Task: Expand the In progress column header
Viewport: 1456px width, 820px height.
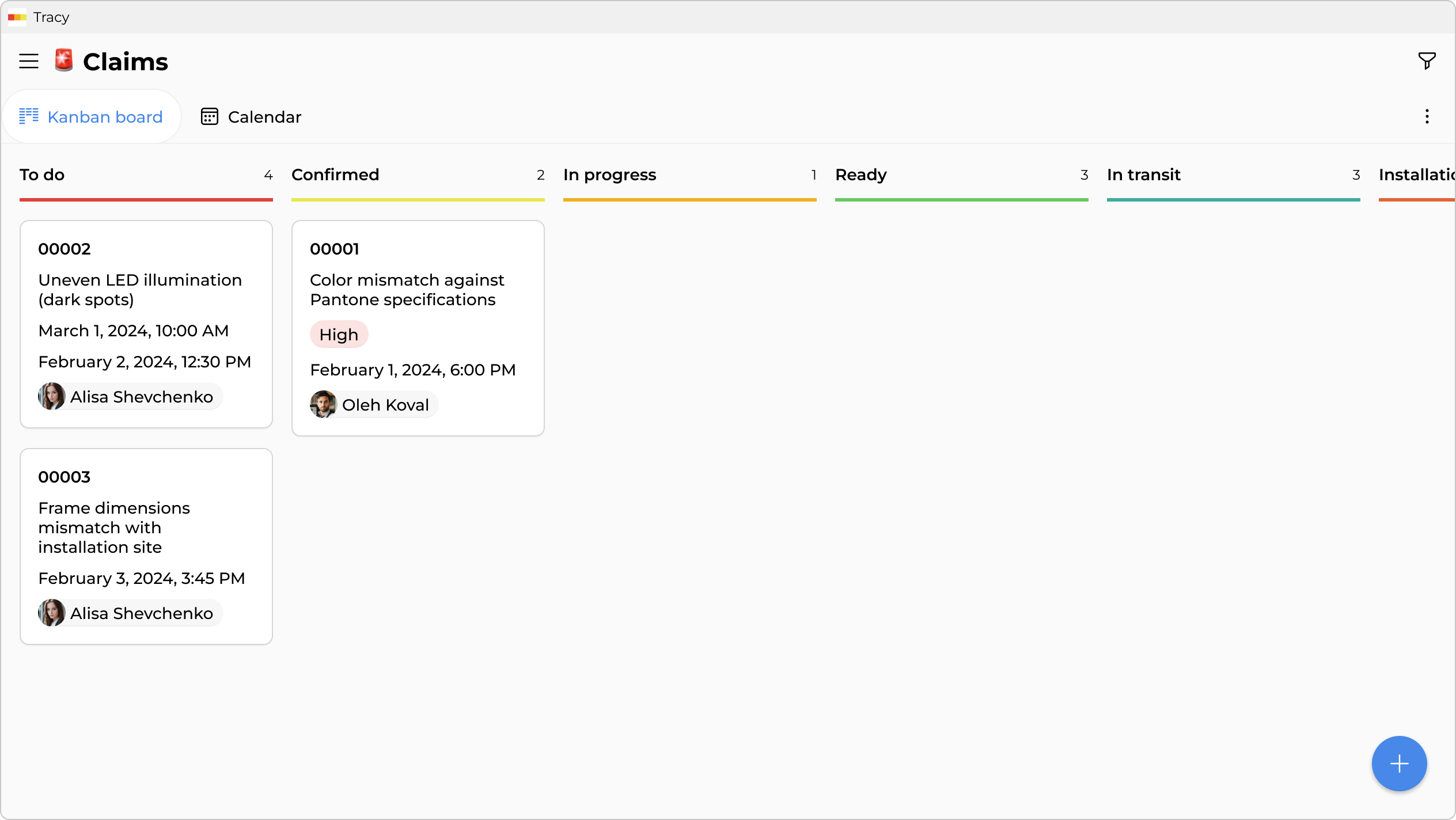Action: click(610, 174)
